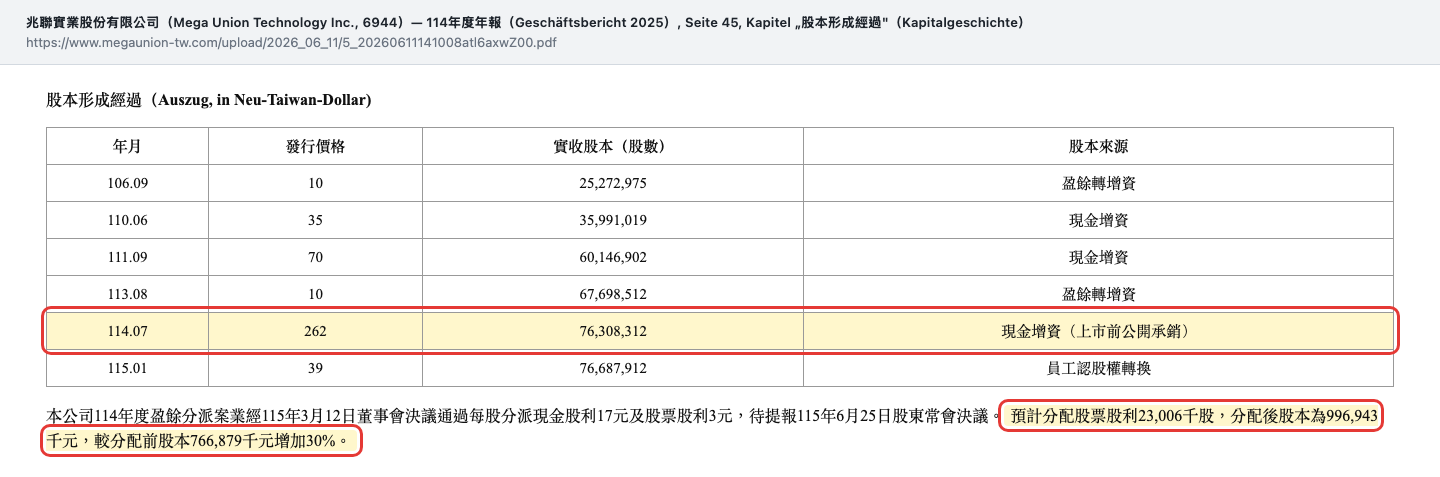The image size is (1440, 477).
Task: Click the 年月 column header
Action: click(x=127, y=146)
